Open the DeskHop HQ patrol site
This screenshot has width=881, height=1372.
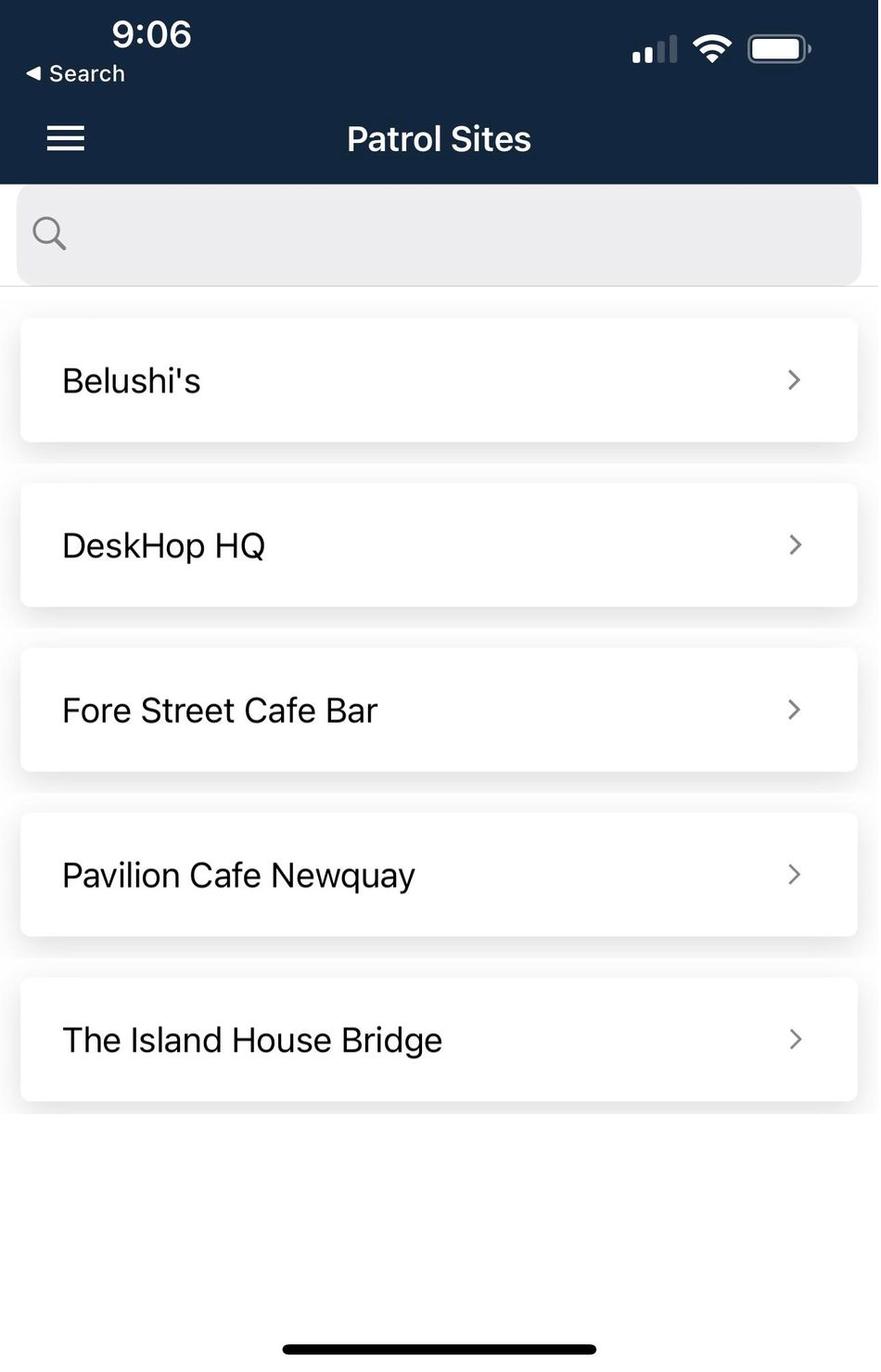point(439,545)
